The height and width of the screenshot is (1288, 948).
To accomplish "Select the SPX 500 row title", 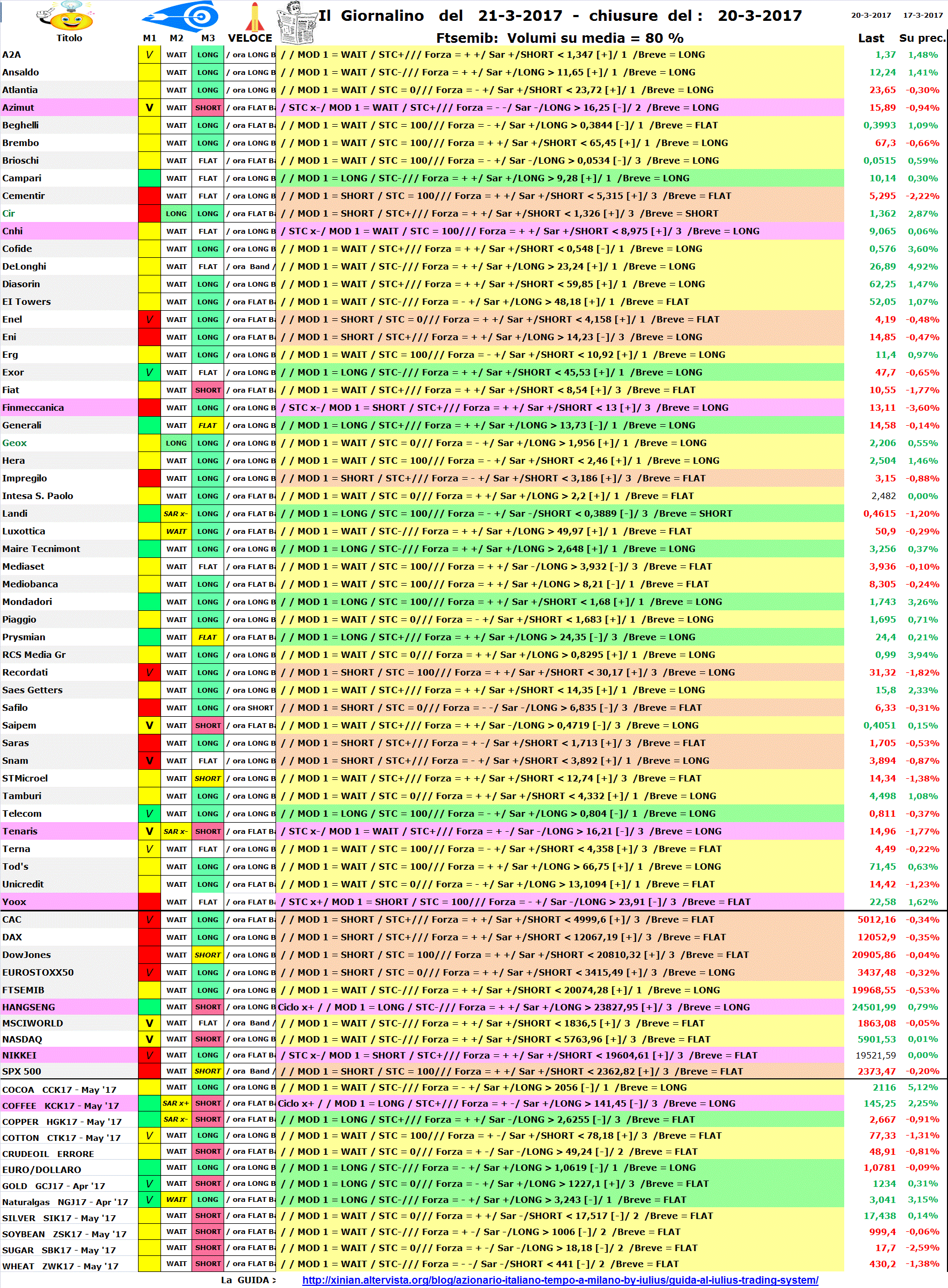I will tap(22, 1071).
